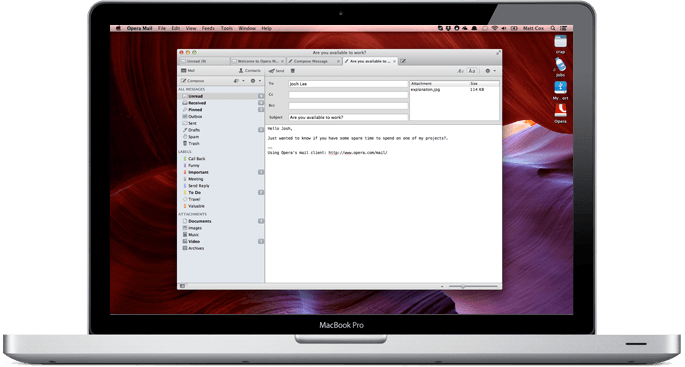Switch to the Welcome to Opera Mail tab
This screenshot has height=367, width=685.
click(x=258, y=61)
